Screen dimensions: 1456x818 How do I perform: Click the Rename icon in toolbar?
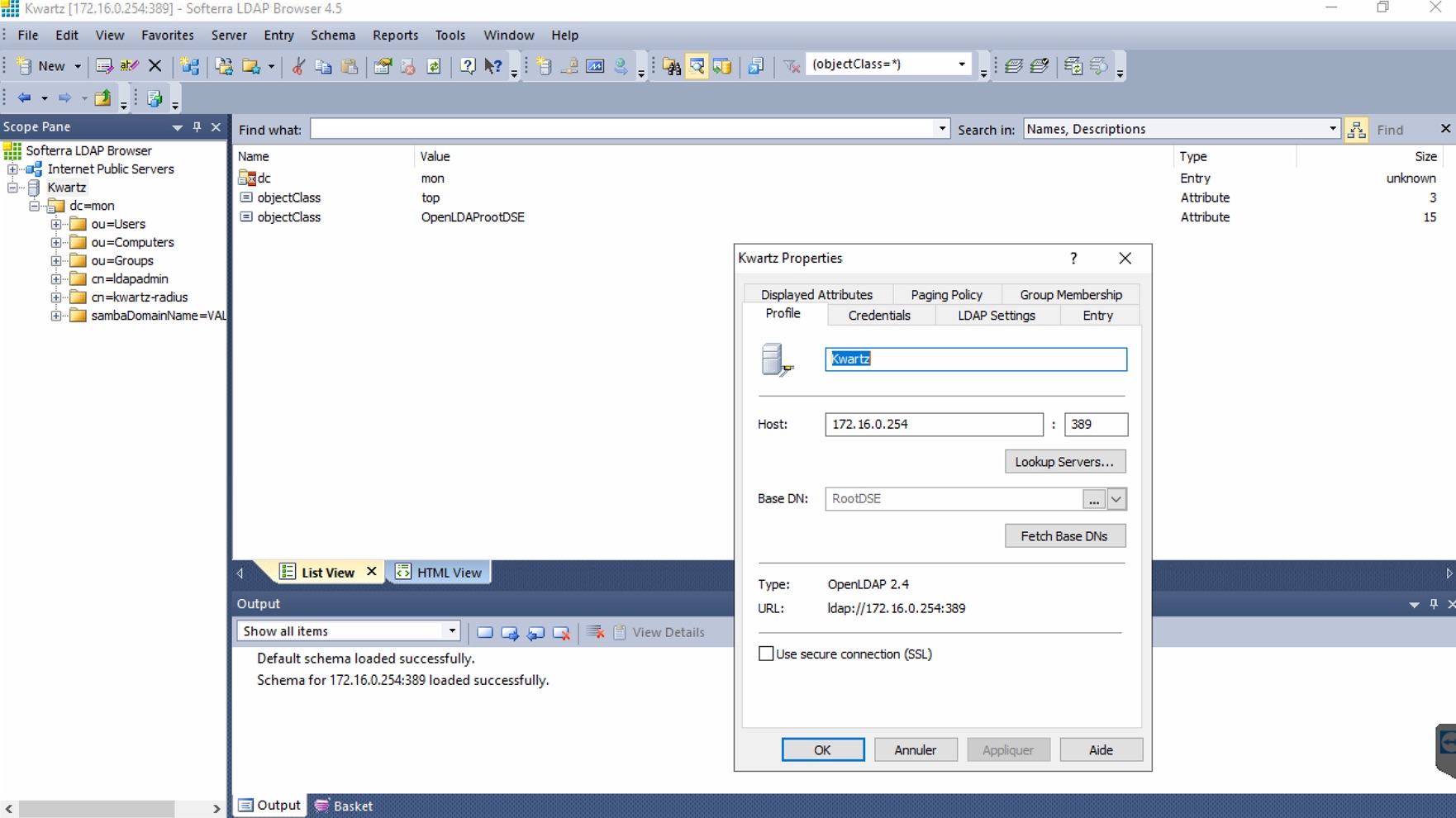[x=129, y=66]
